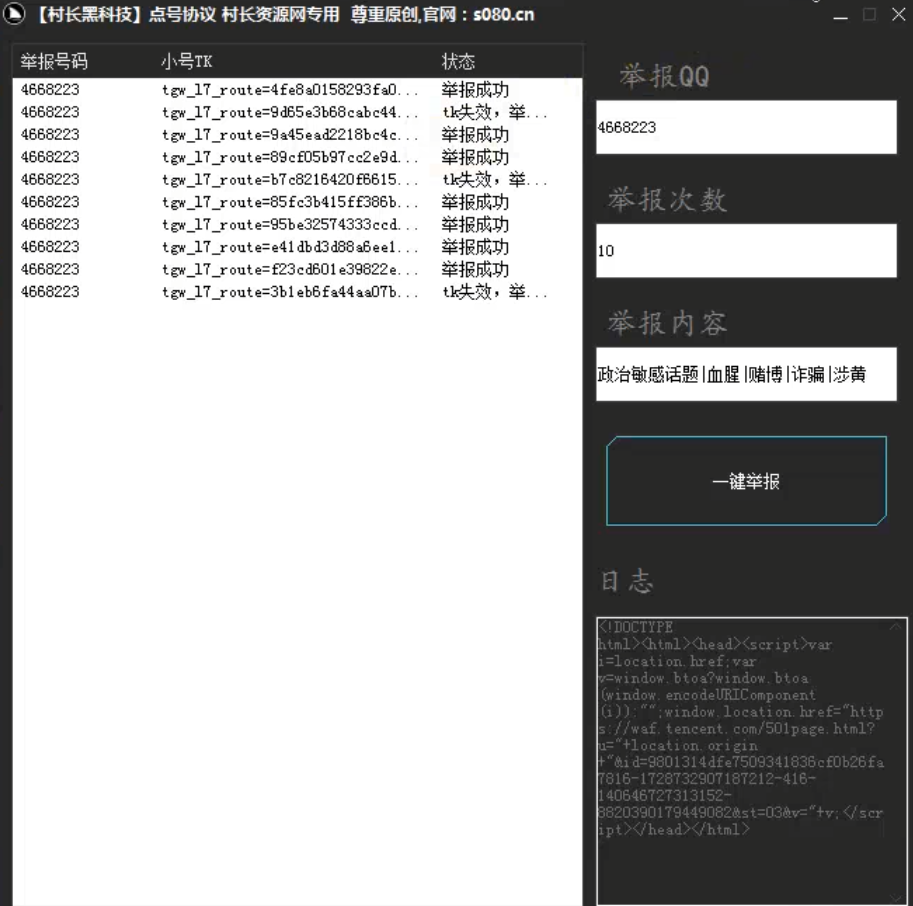Click the 举报内容 text field

(745, 374)
